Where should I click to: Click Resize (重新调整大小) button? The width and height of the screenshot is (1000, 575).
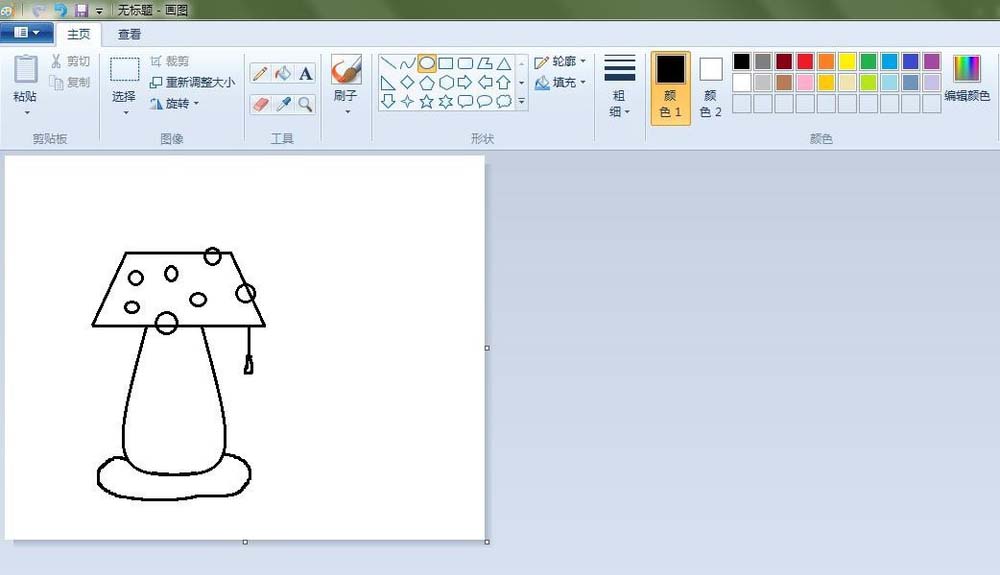193,82
